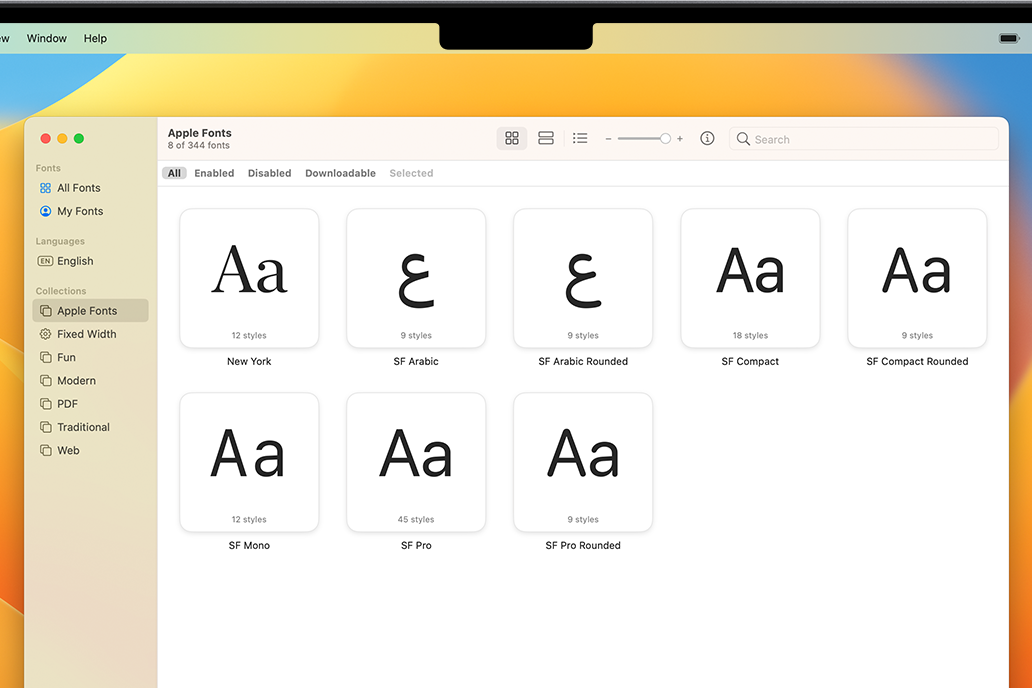The image size is (1032, 688).
Task: Click the "SF Arabic Rounded" name label
Action: tap(583, 361)
